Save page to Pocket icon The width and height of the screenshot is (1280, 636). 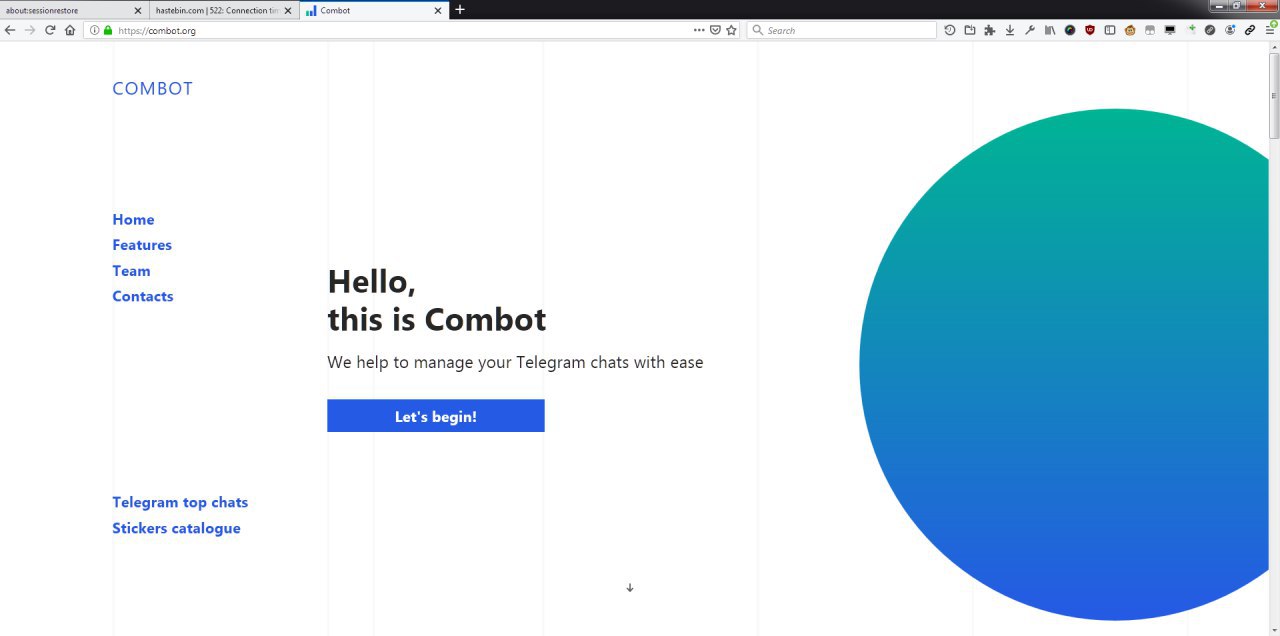pyautogui.click(x=715, y=30)
